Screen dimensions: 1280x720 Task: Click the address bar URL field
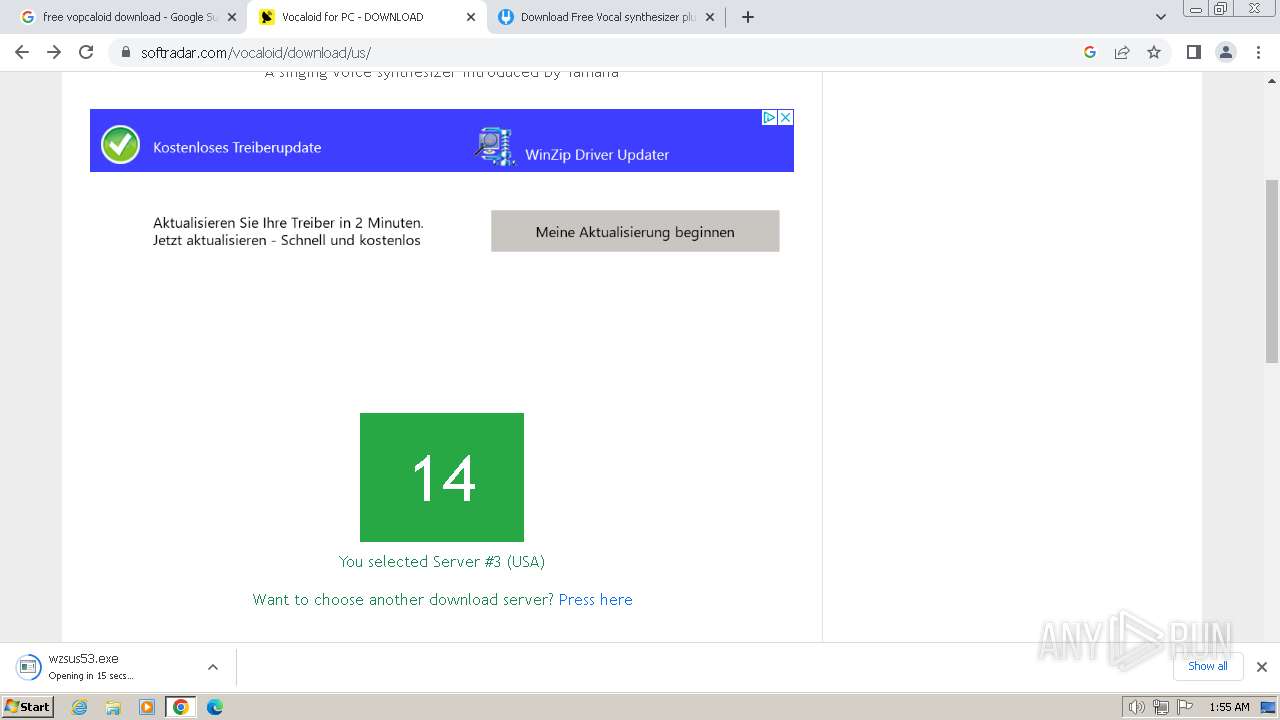pos(600,52)
